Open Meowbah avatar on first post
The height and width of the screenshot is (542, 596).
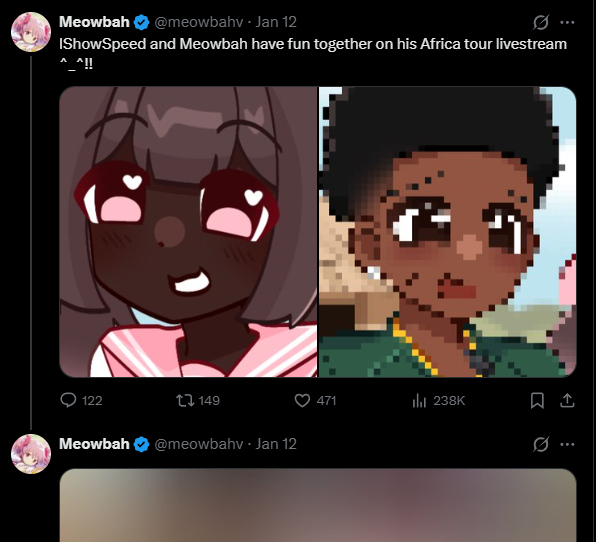pos(31,32)
